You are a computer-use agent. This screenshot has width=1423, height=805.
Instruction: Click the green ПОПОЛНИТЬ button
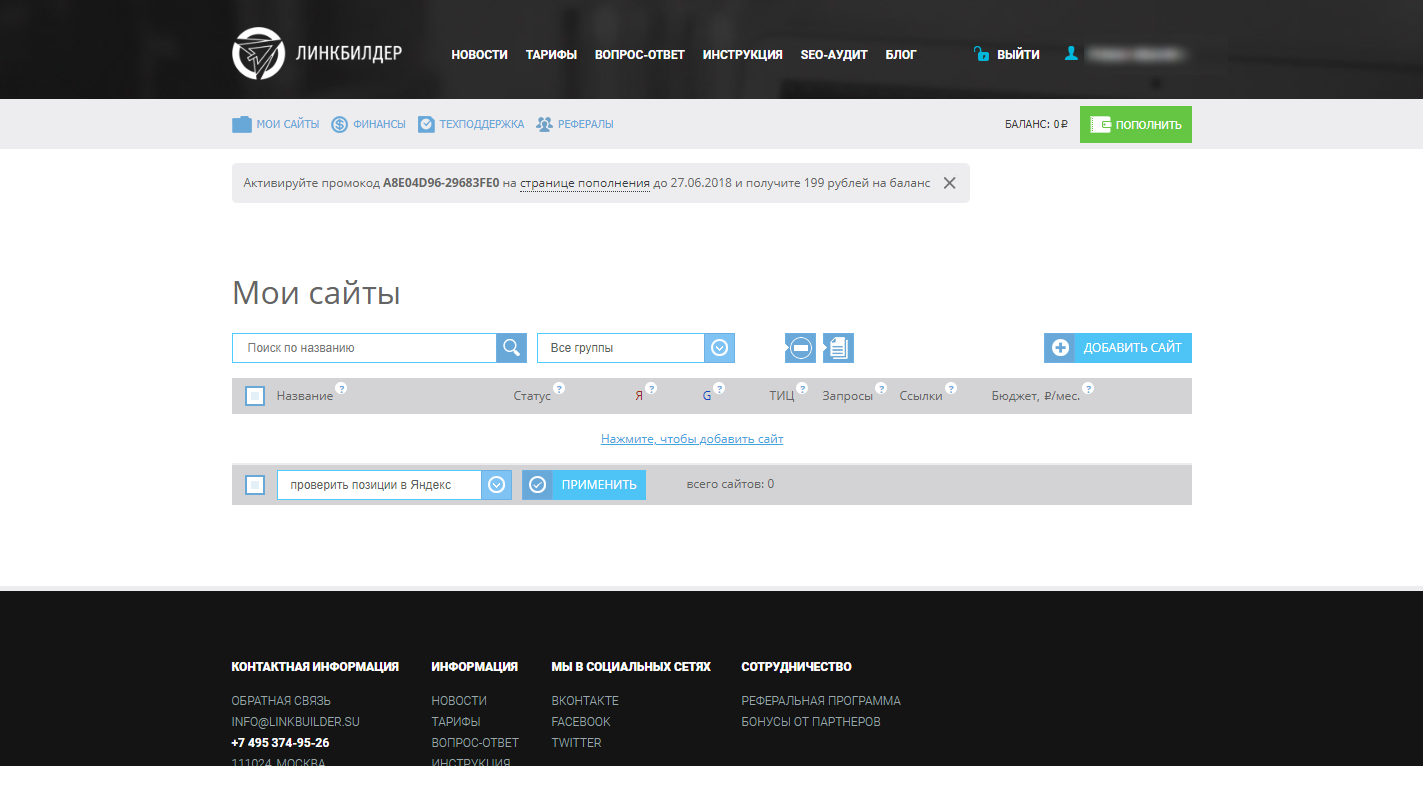point(1136,125)
